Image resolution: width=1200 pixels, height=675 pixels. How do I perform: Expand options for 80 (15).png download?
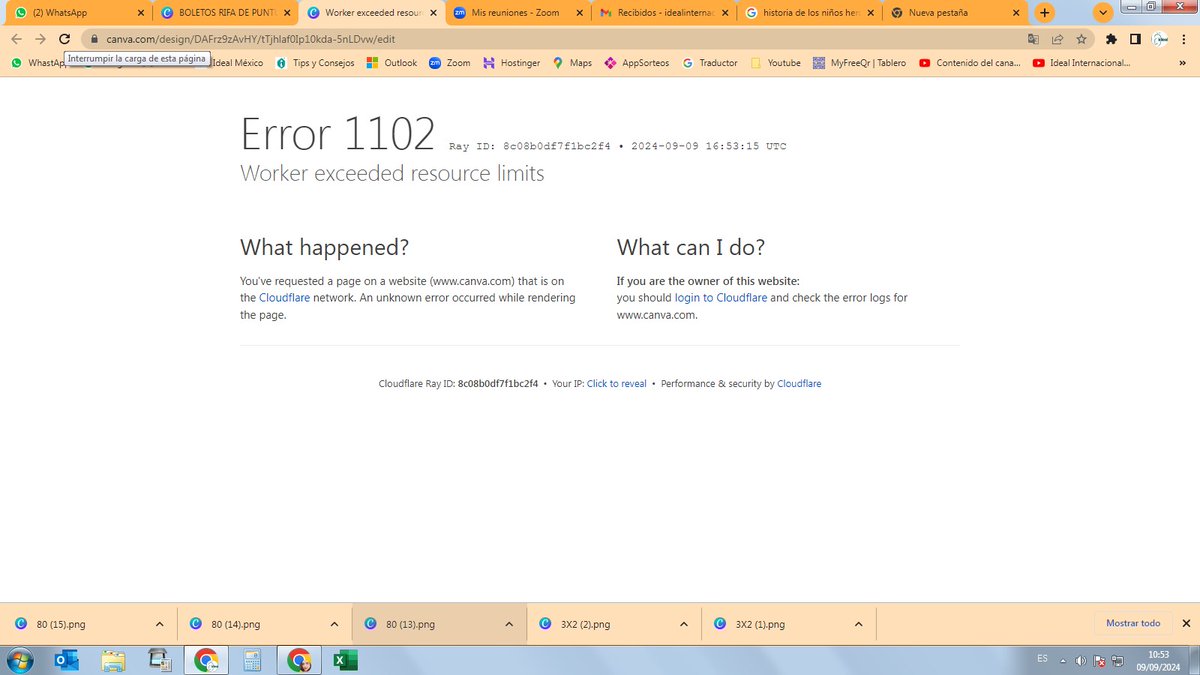tap(159, 624)
